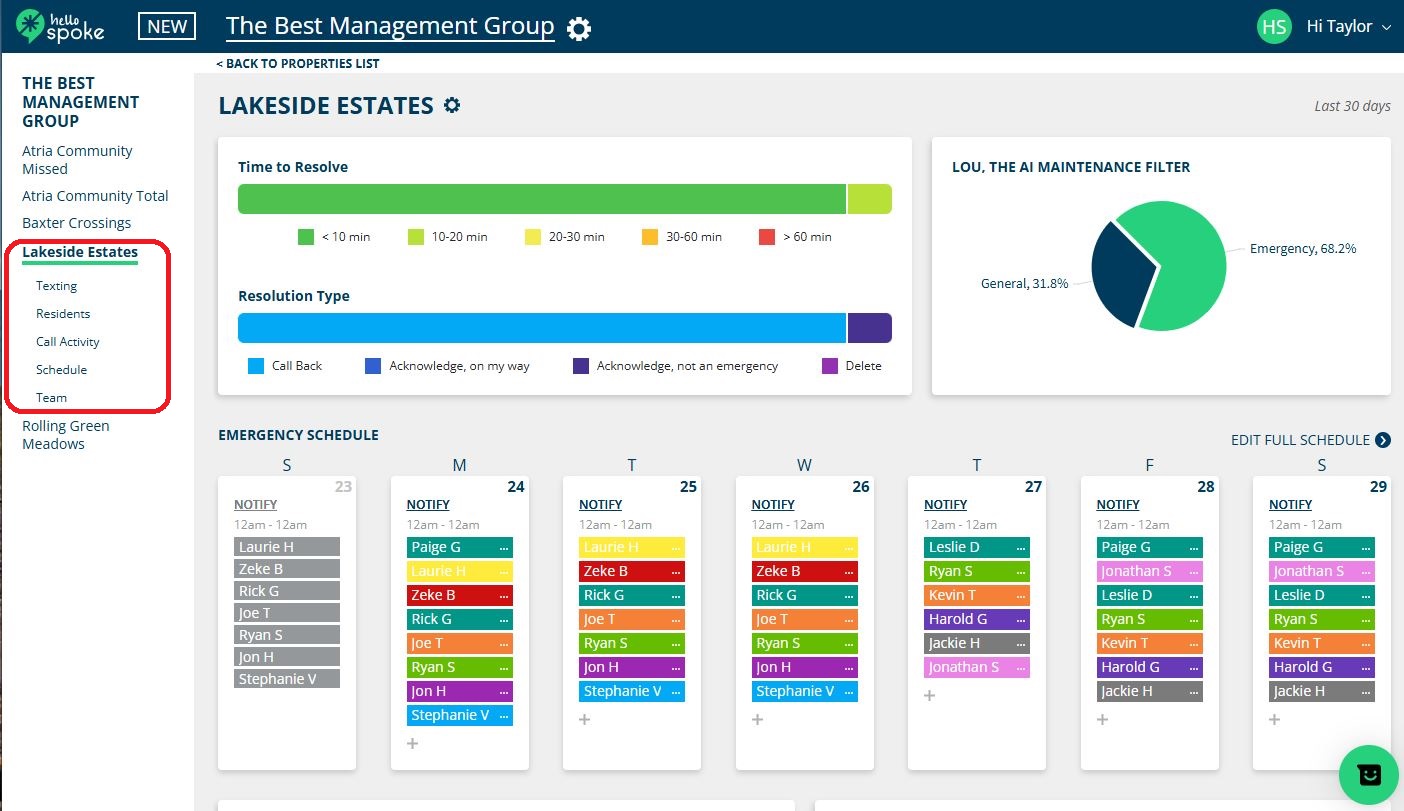This screenshot has height=811, width=1404.
Task: Click the HS avatar circle
Action: 1274,27
